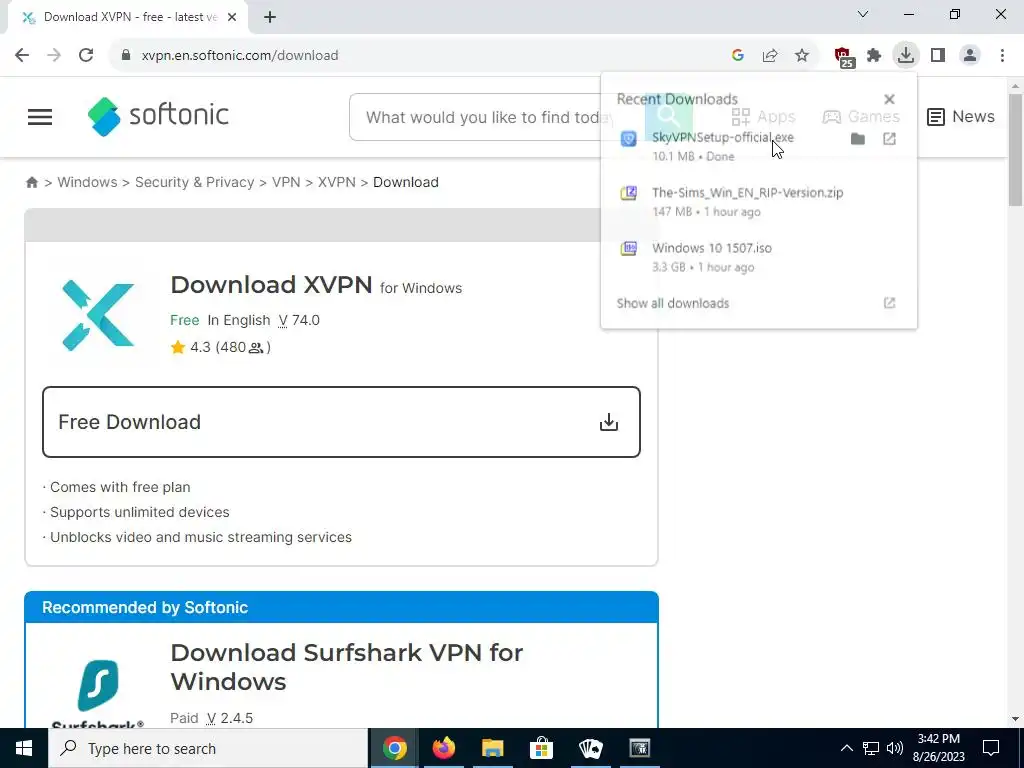The width and height of the screenshot is (1024, 768).
Task: Open the Chrome three-dot menu
Action: pyautogui.click(x=1002, y=56)
